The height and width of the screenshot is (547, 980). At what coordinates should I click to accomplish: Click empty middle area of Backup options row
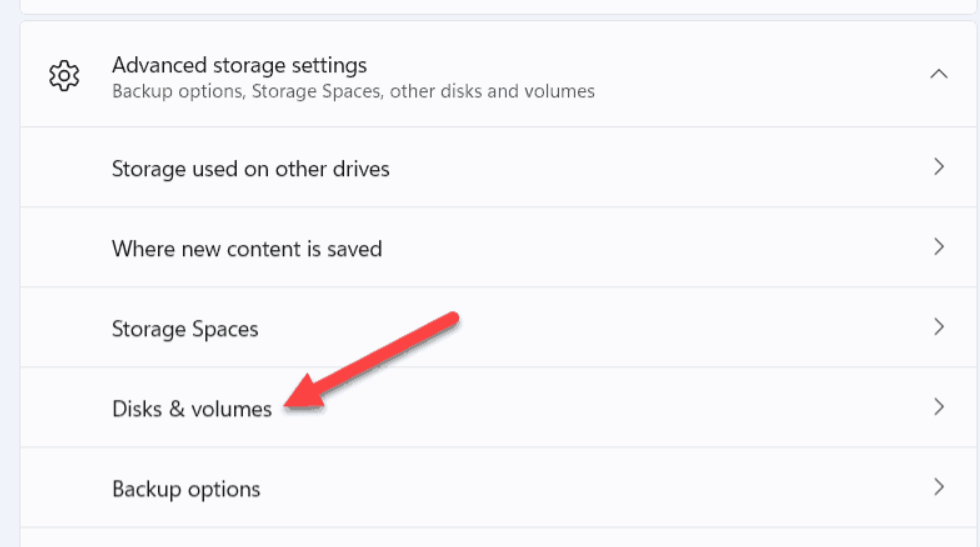click(600, 488)
